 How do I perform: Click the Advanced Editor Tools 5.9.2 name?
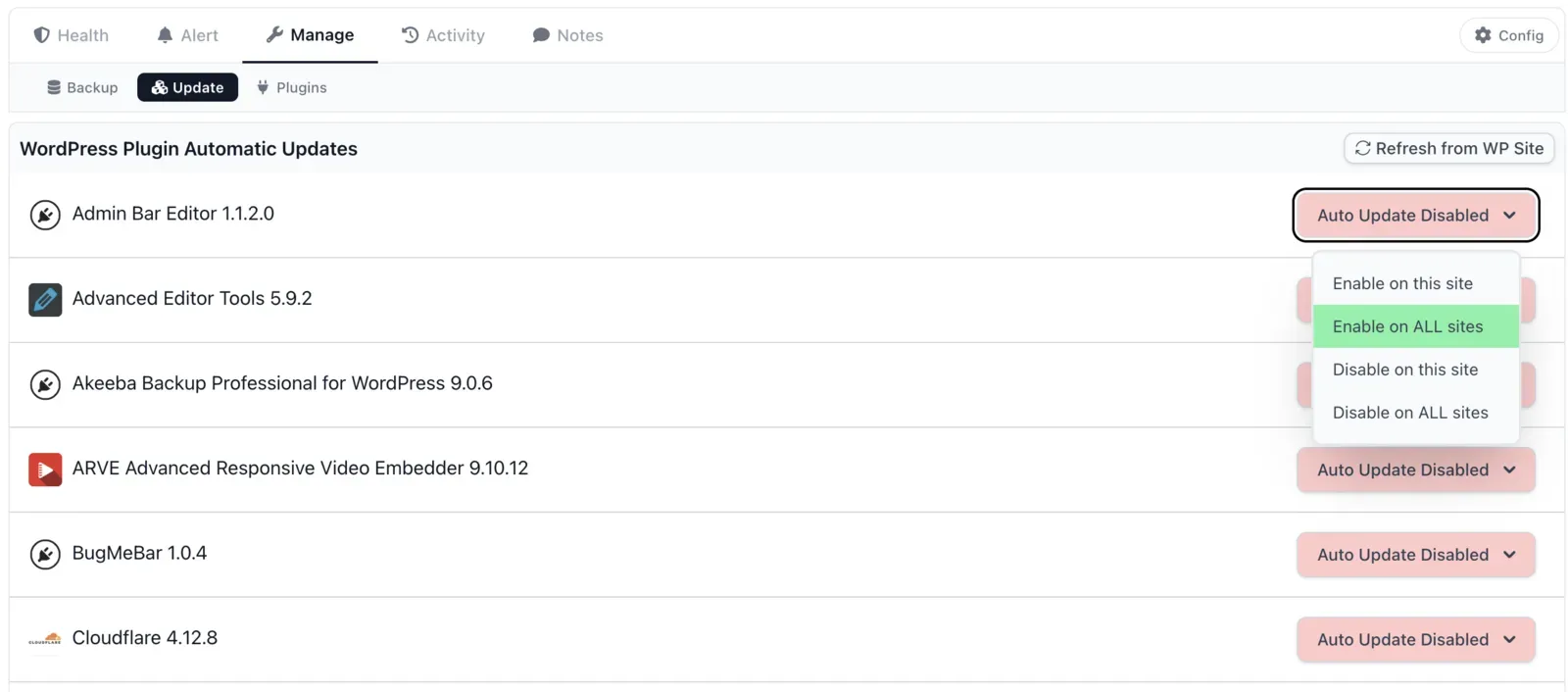(x=192, y=298)
